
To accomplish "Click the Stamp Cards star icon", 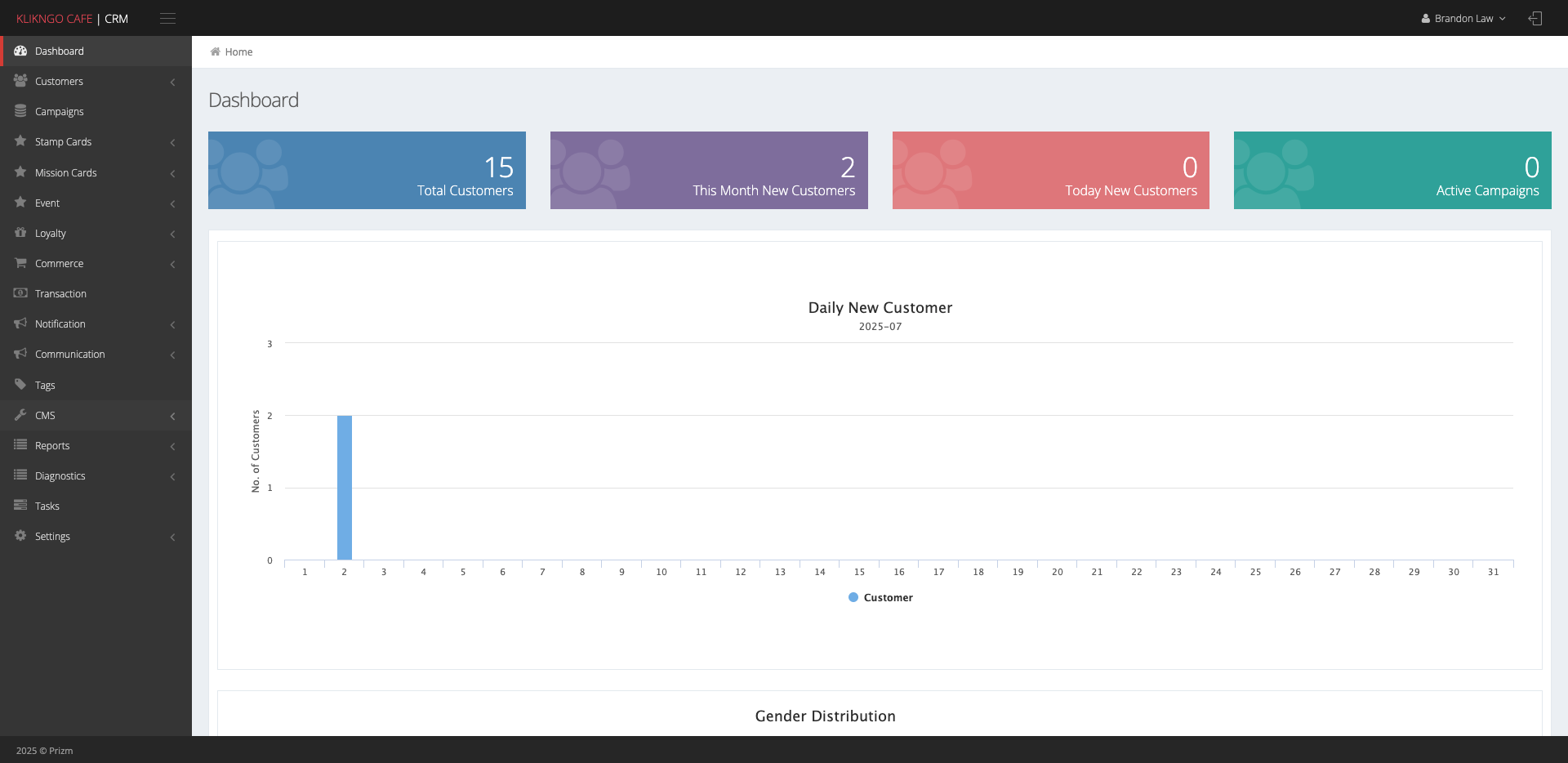I will [20, 141].
